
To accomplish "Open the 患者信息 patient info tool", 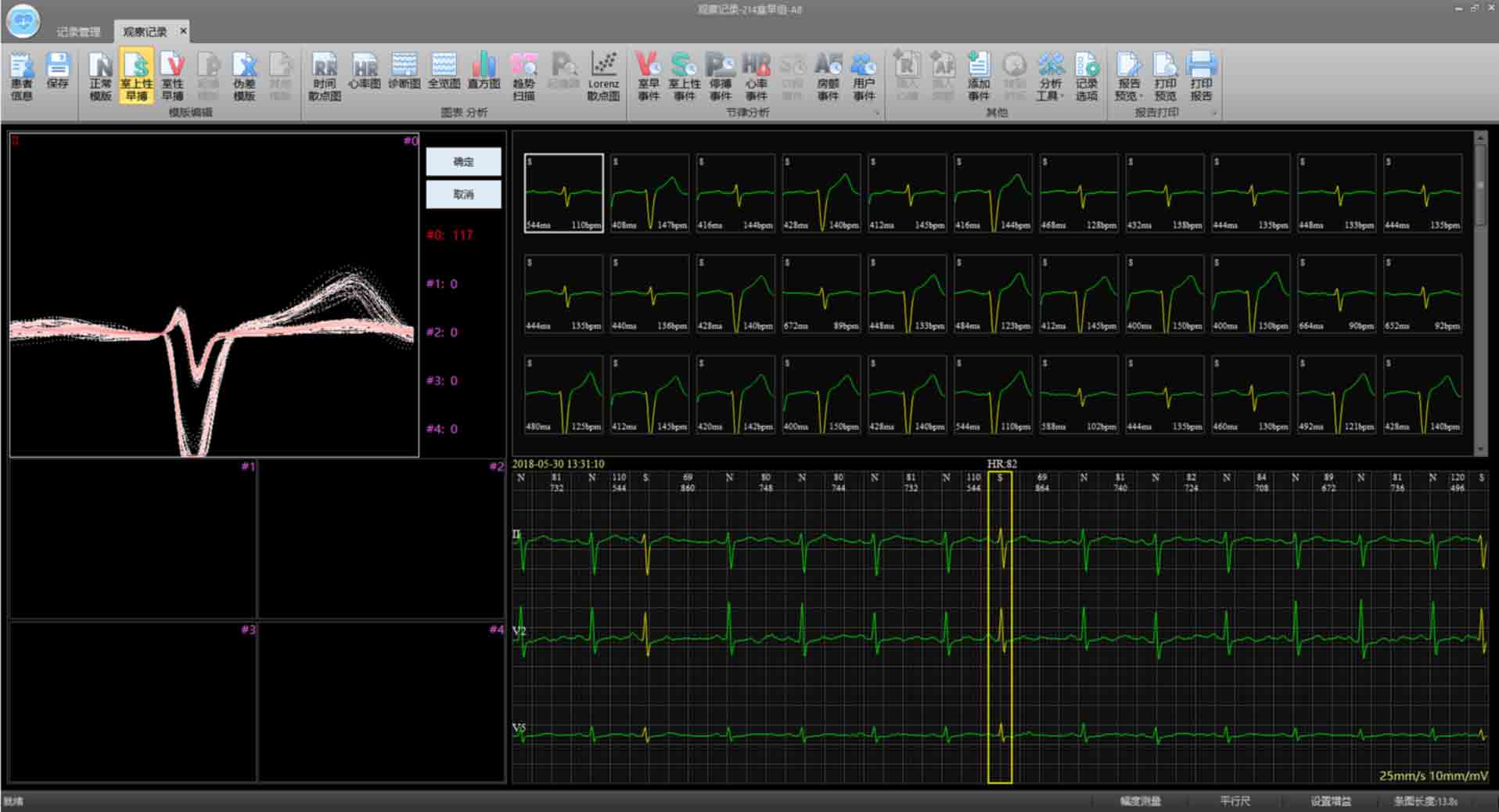I will 22,77.
